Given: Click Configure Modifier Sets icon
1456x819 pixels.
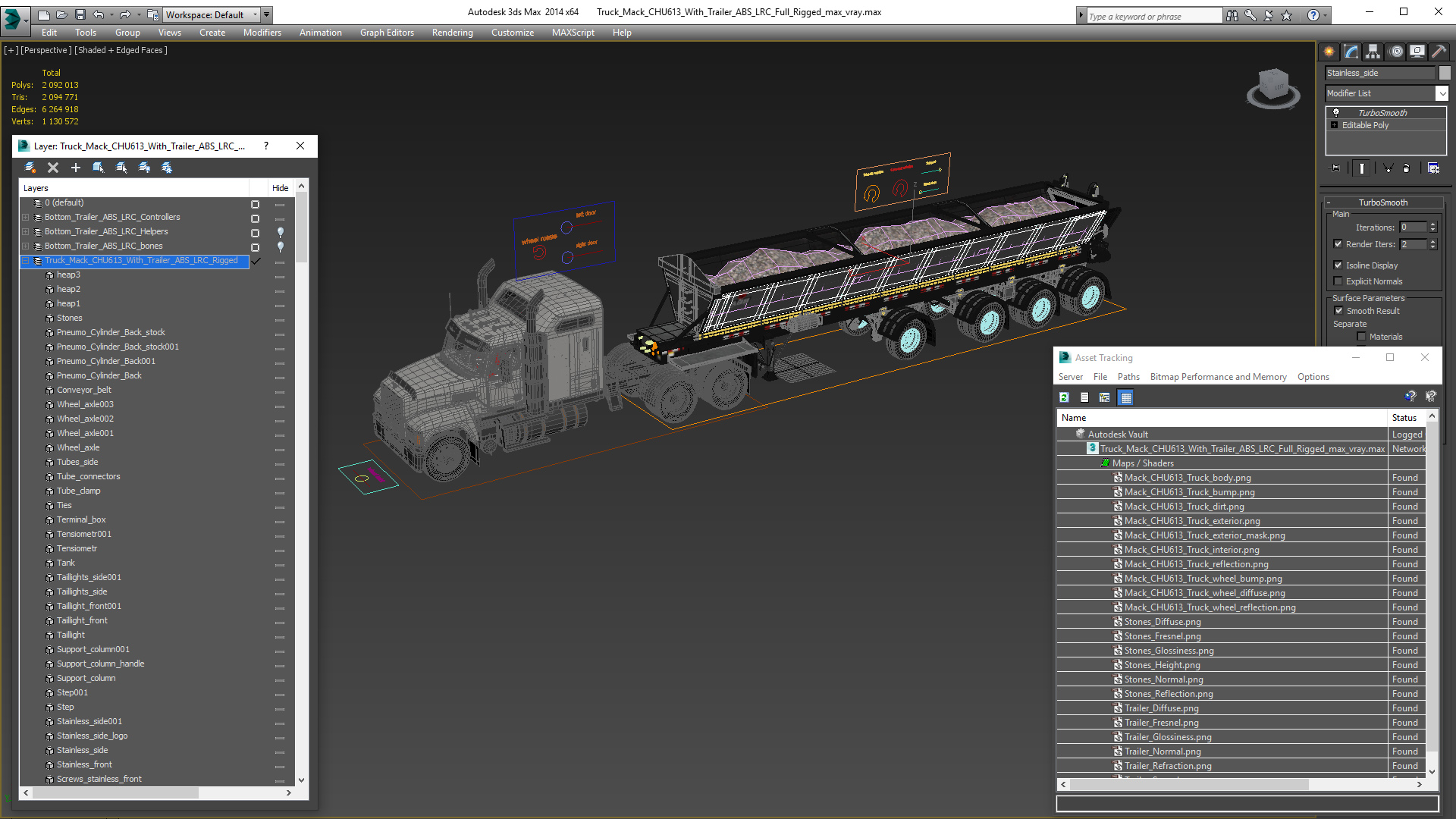Looking at the screenshot, I should (x=1433, y=168).
